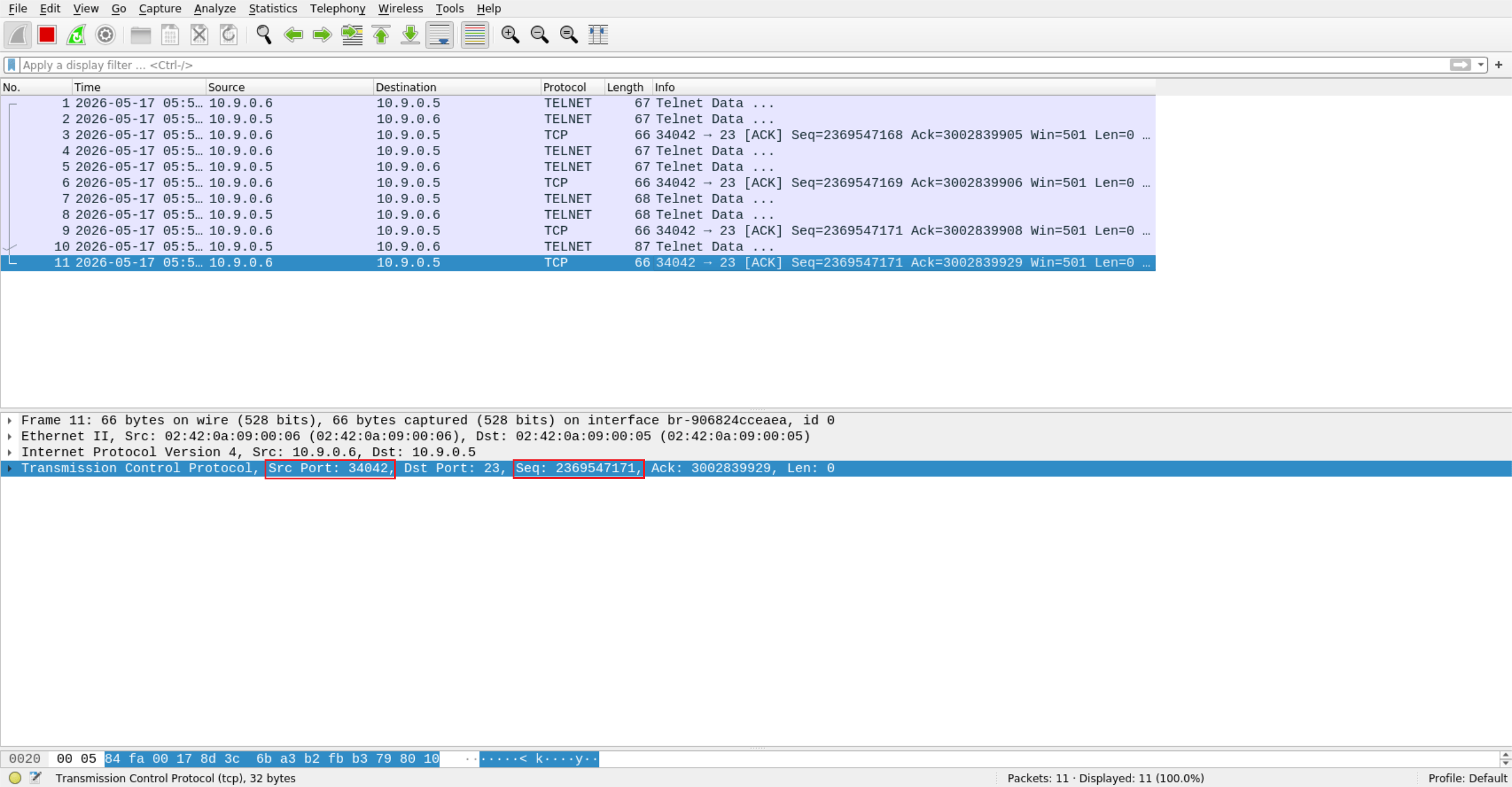
Task: Restart the current capture
Action: 76,35
